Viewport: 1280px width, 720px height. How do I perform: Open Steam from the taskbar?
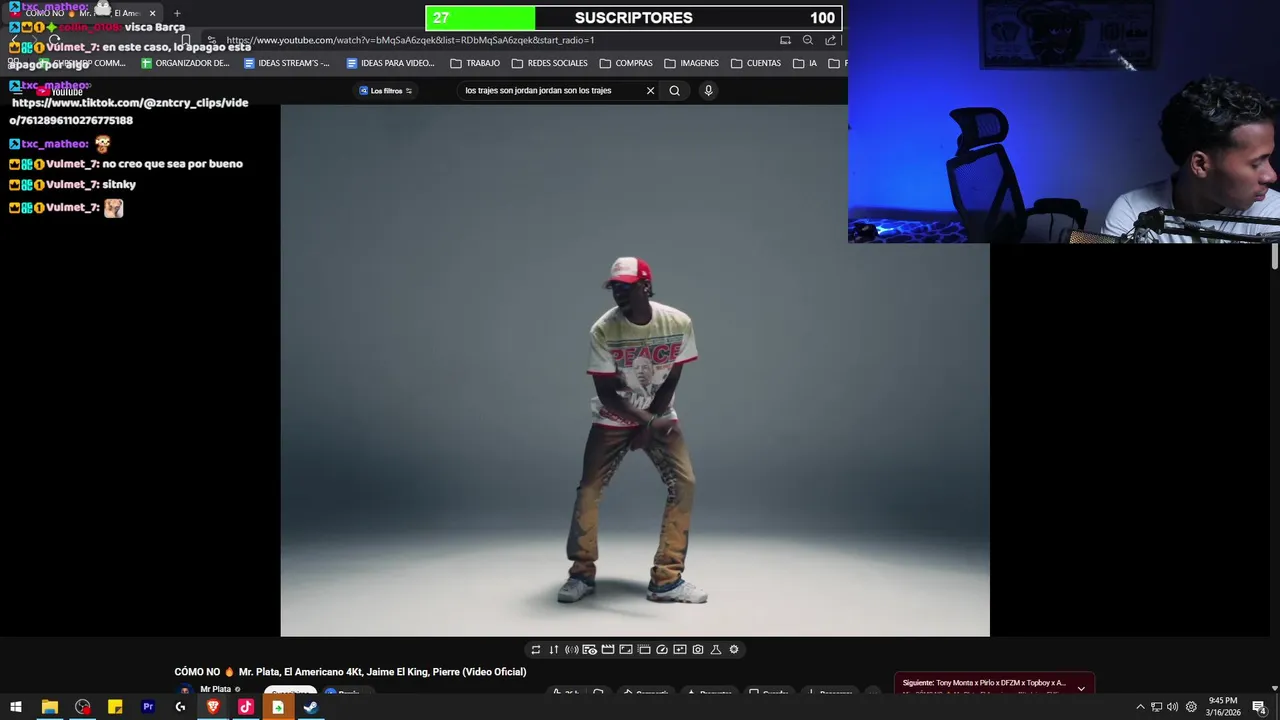point(311,707)
